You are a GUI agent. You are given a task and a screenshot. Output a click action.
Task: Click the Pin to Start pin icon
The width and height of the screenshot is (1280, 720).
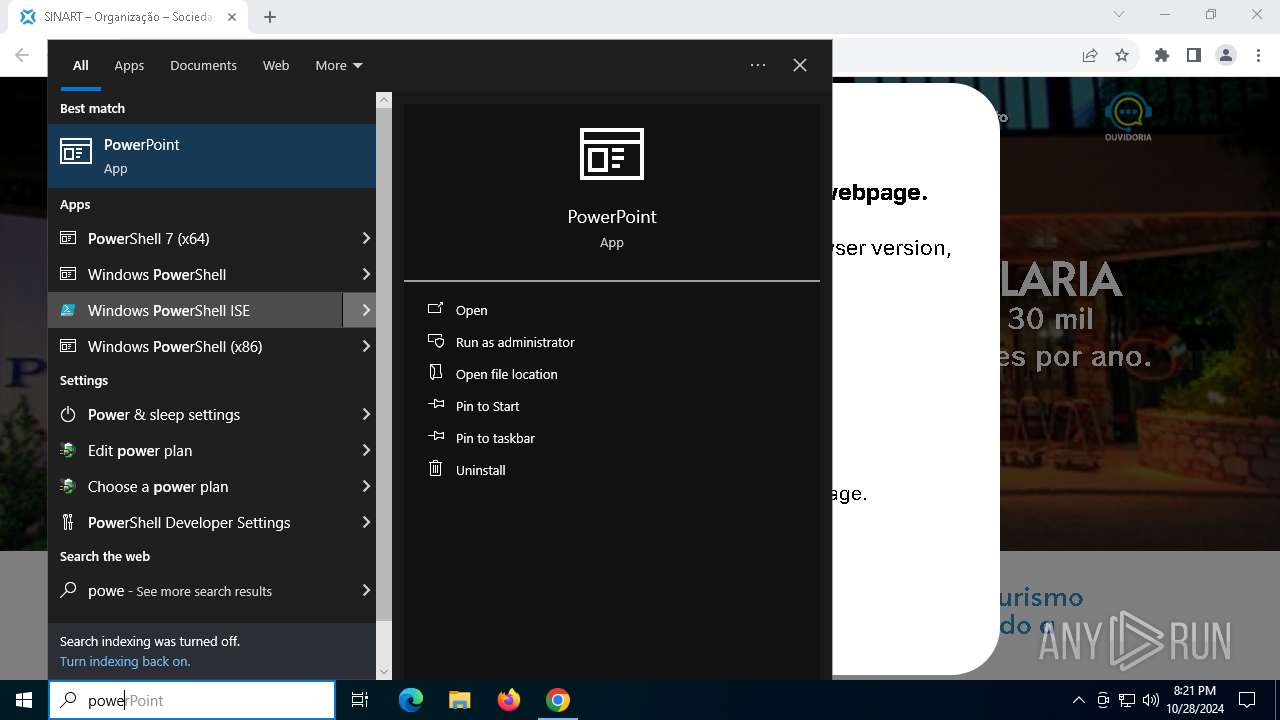[x=435, y=405]
